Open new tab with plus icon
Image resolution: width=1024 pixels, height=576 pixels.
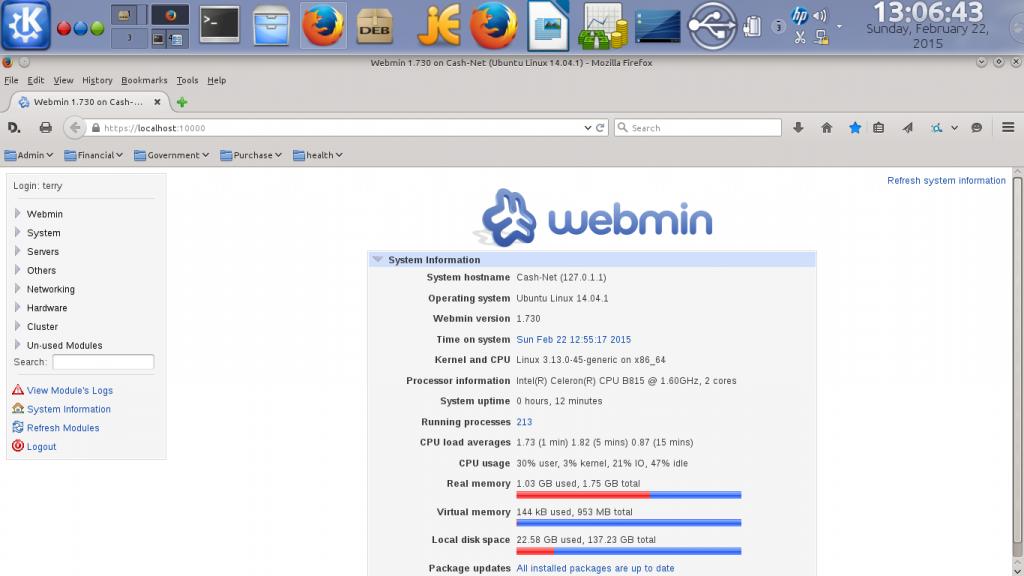[x=182, y=102]
